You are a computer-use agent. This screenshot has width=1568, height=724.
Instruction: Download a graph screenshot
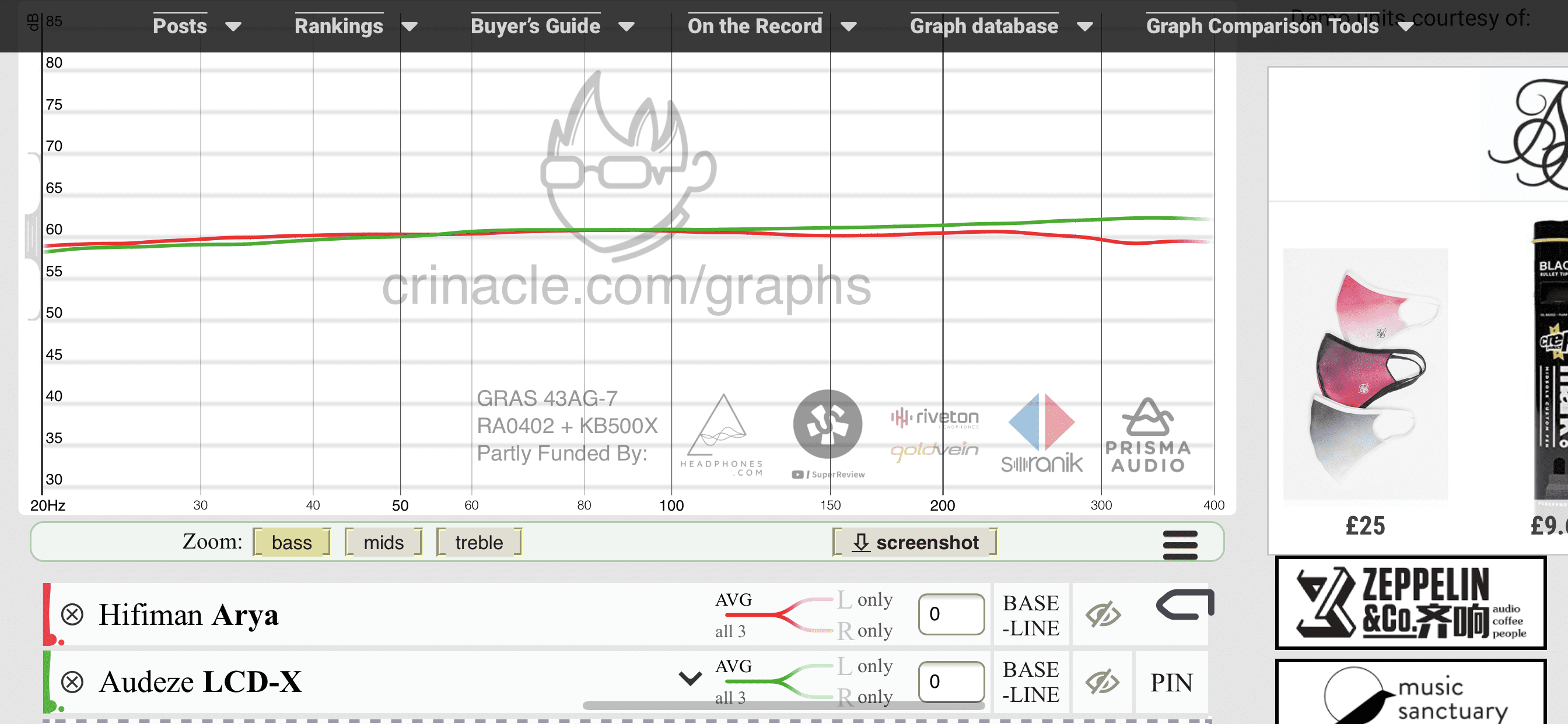915,542
